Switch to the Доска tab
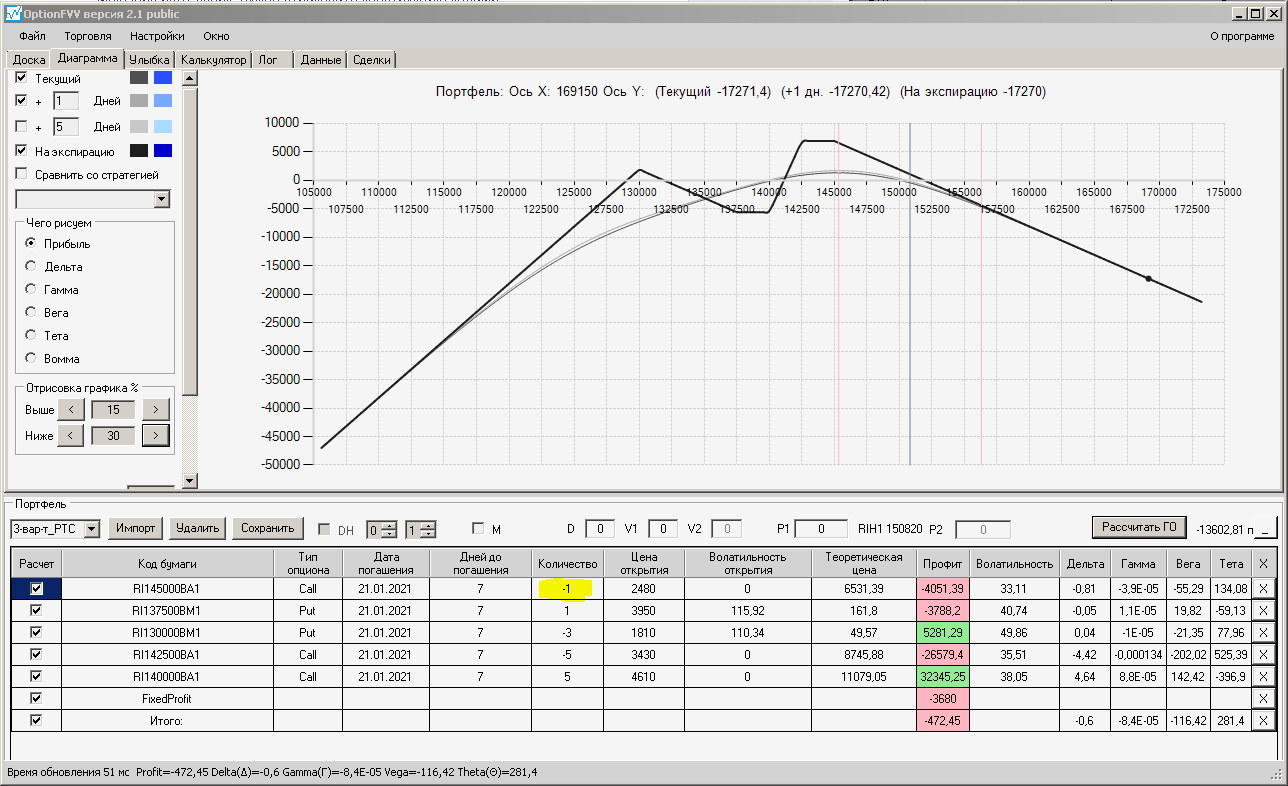1288x786 pixels. [x=29, y=60]
